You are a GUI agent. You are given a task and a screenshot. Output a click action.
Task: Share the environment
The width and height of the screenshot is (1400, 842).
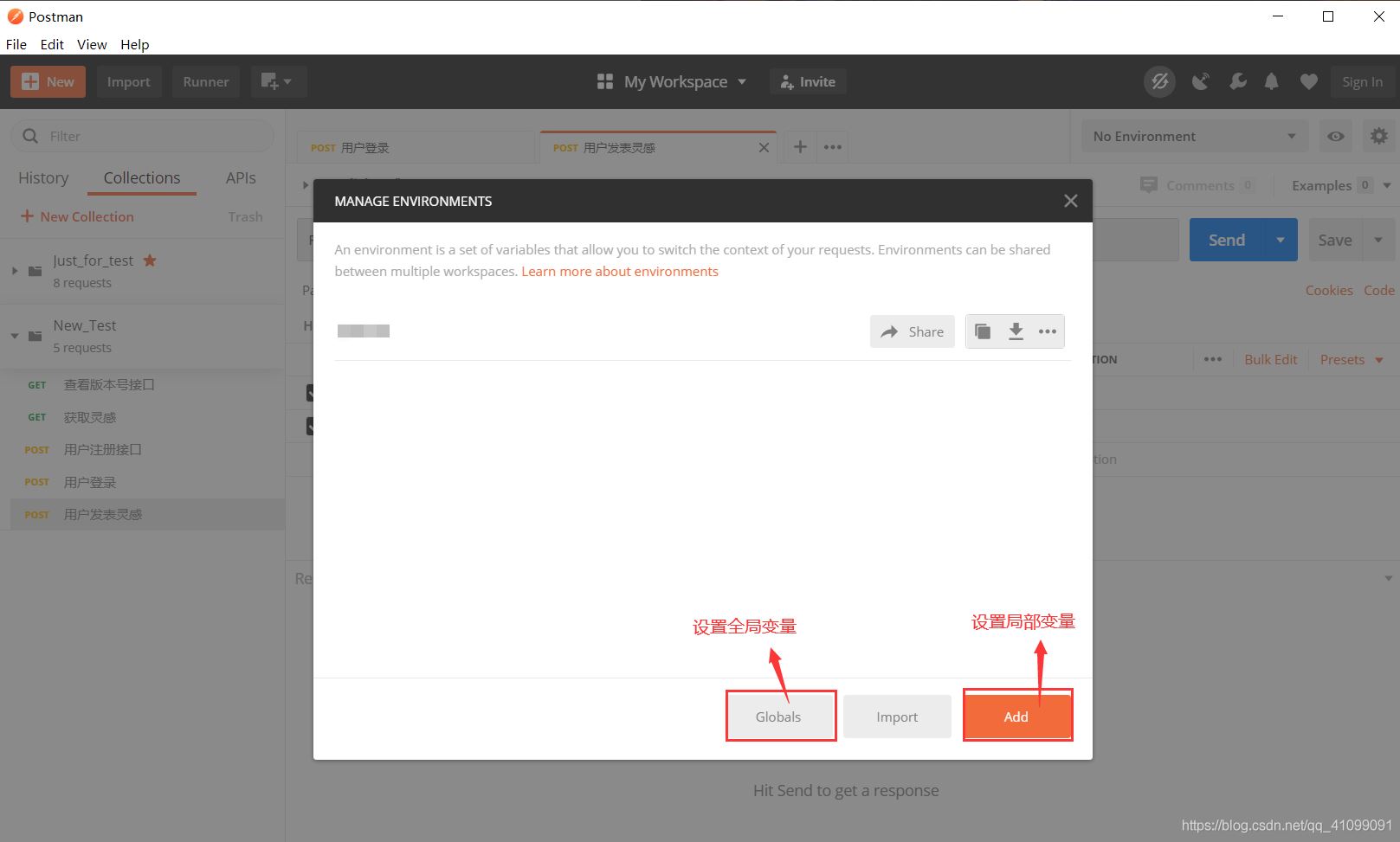913,331
